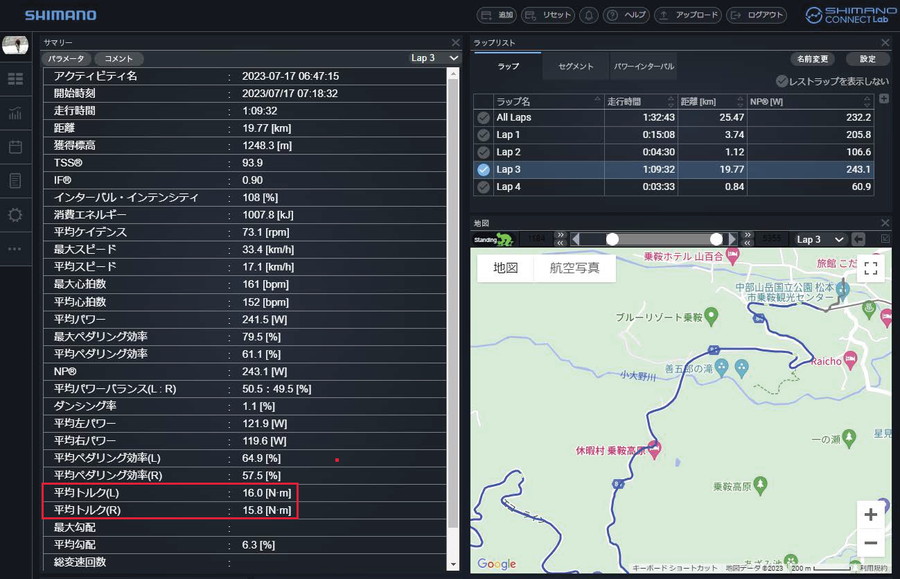Open the analysis chart icon in sidebar
The height and width of the screenshot is (579, 900).
[15, 113]
